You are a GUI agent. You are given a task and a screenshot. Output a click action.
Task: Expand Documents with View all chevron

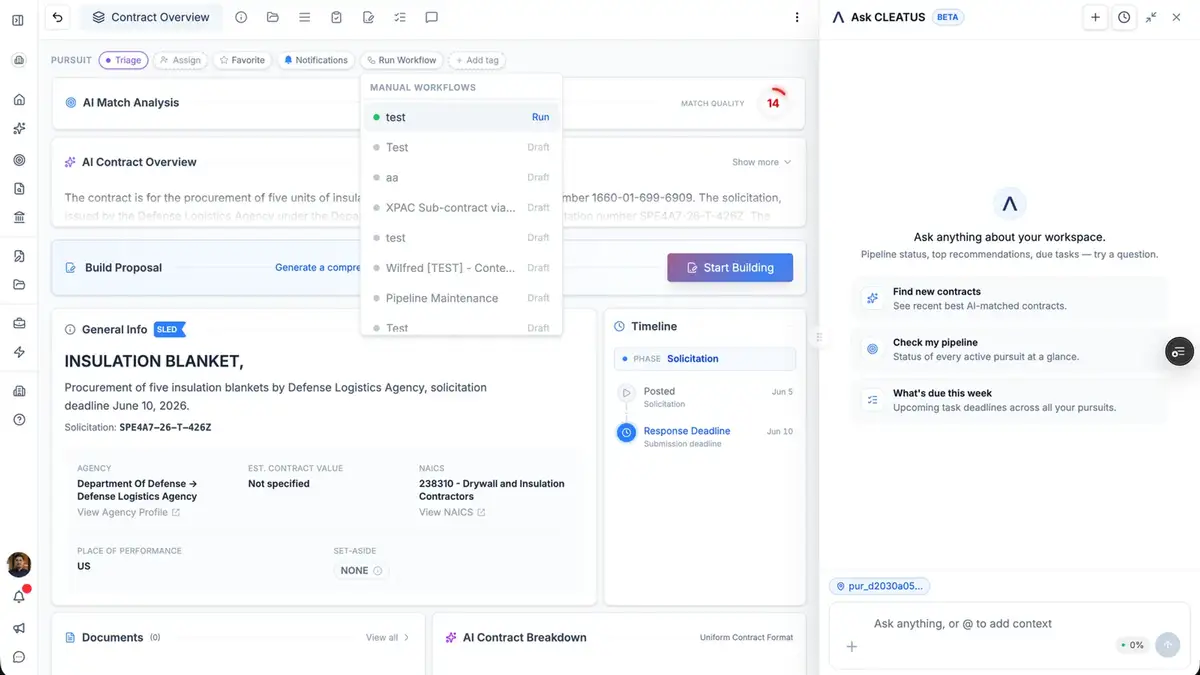(x=387, y=637)
